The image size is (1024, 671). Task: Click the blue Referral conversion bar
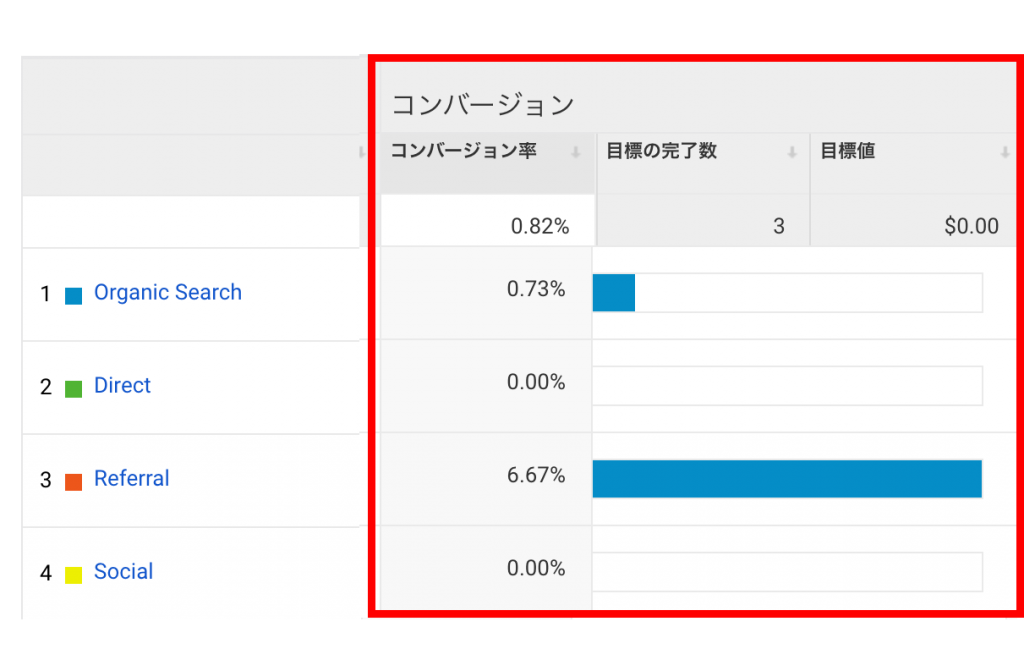pos(786,479)
